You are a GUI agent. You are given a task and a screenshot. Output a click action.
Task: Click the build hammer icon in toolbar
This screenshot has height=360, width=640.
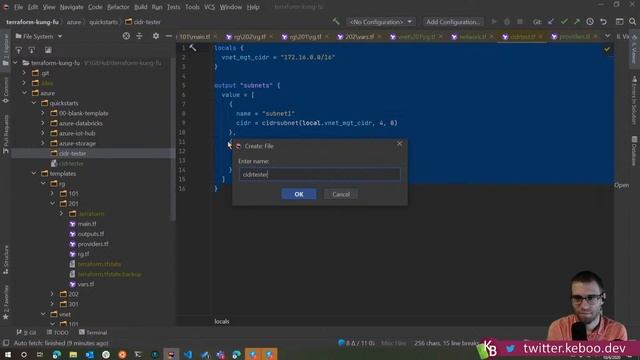[336, 22]
